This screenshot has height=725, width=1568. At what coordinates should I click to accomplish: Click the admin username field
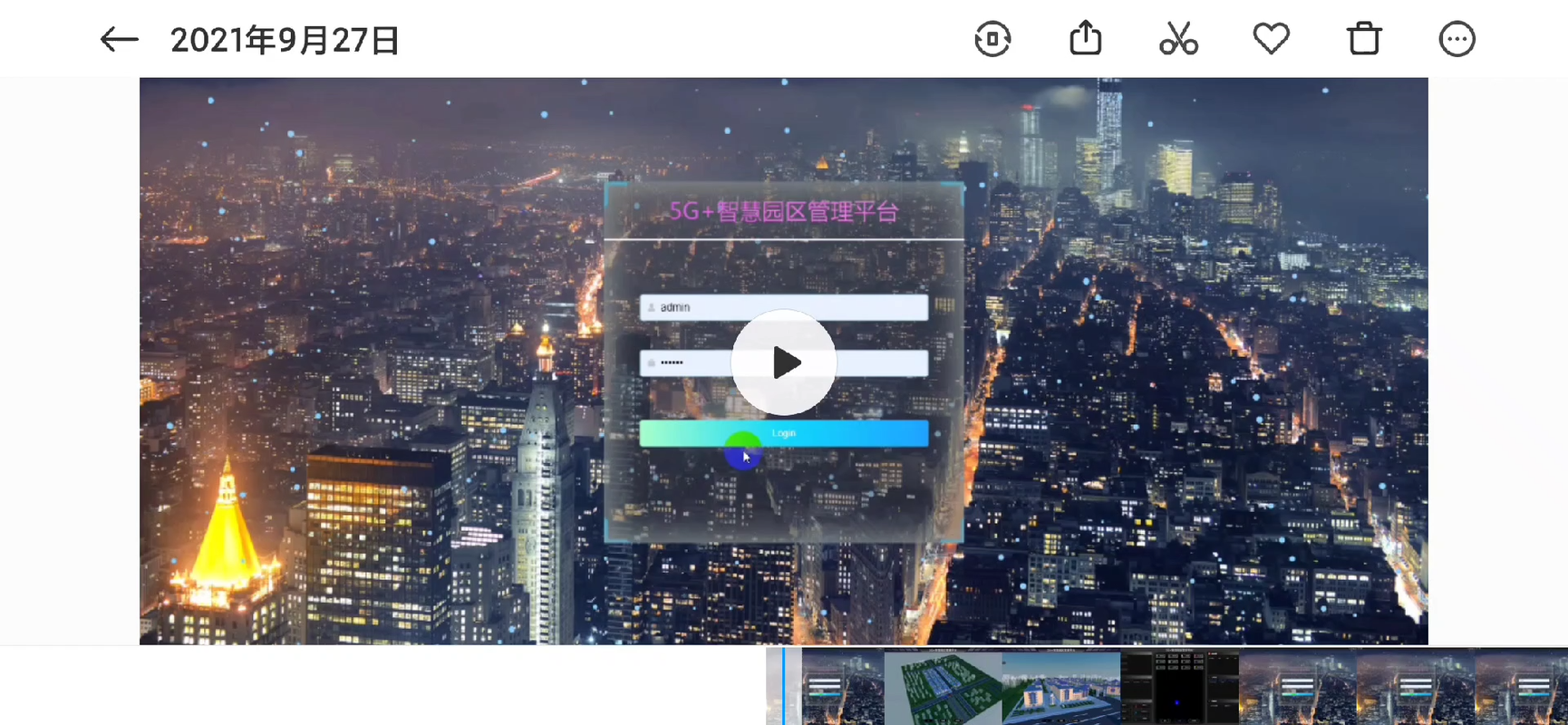[x=784, y=307]
